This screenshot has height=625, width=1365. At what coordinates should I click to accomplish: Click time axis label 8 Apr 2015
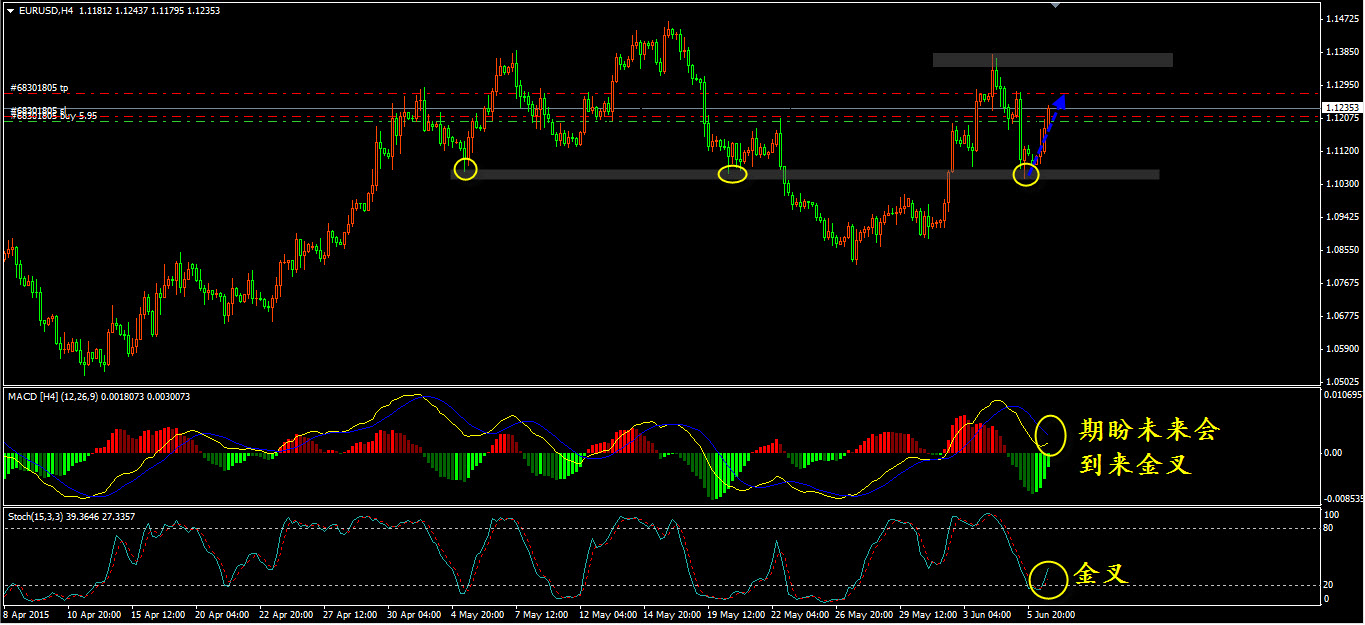25,613
